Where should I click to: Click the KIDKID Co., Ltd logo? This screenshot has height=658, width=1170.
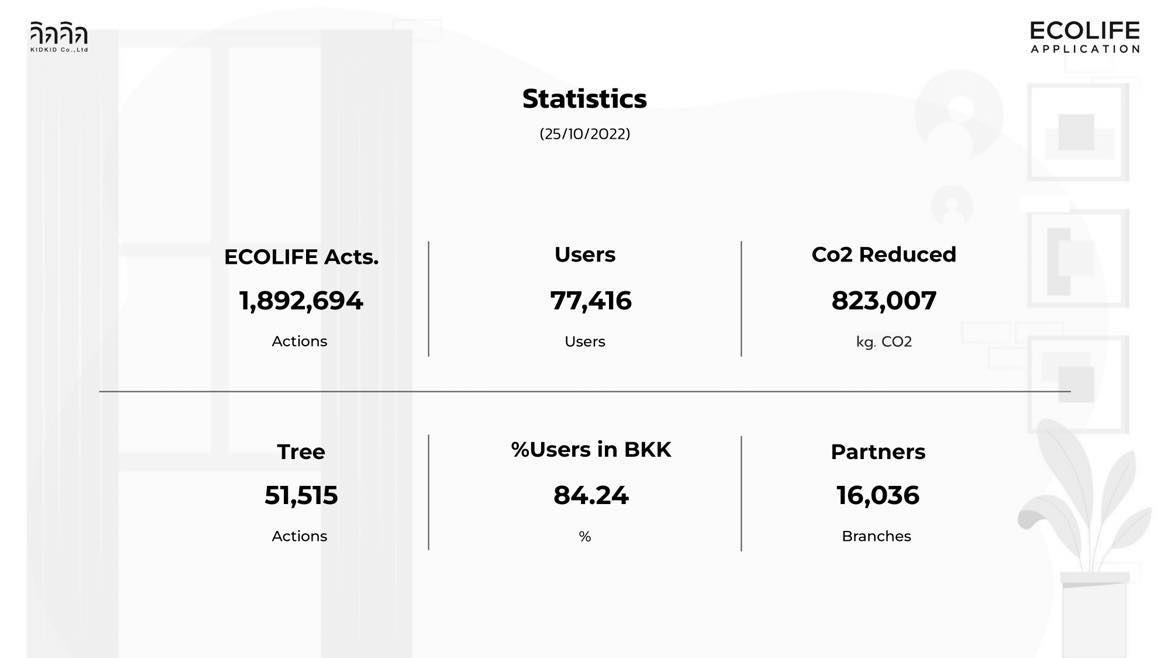click(x=58, y=36)
